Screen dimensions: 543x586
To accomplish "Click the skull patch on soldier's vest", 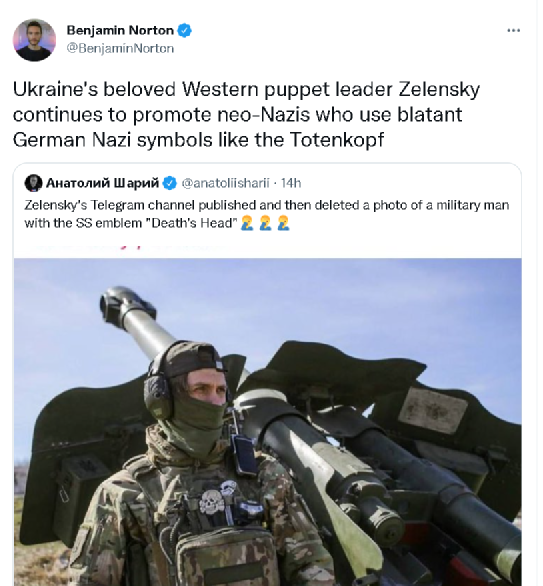I will pyautogui.click(x=212, y=502).
